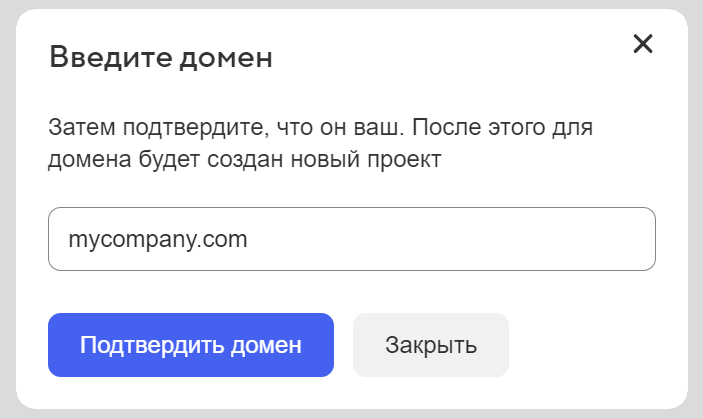This screenshot has height=419, width=703.
Task: Click the word Введите in the title
Action: pos(110,57)
